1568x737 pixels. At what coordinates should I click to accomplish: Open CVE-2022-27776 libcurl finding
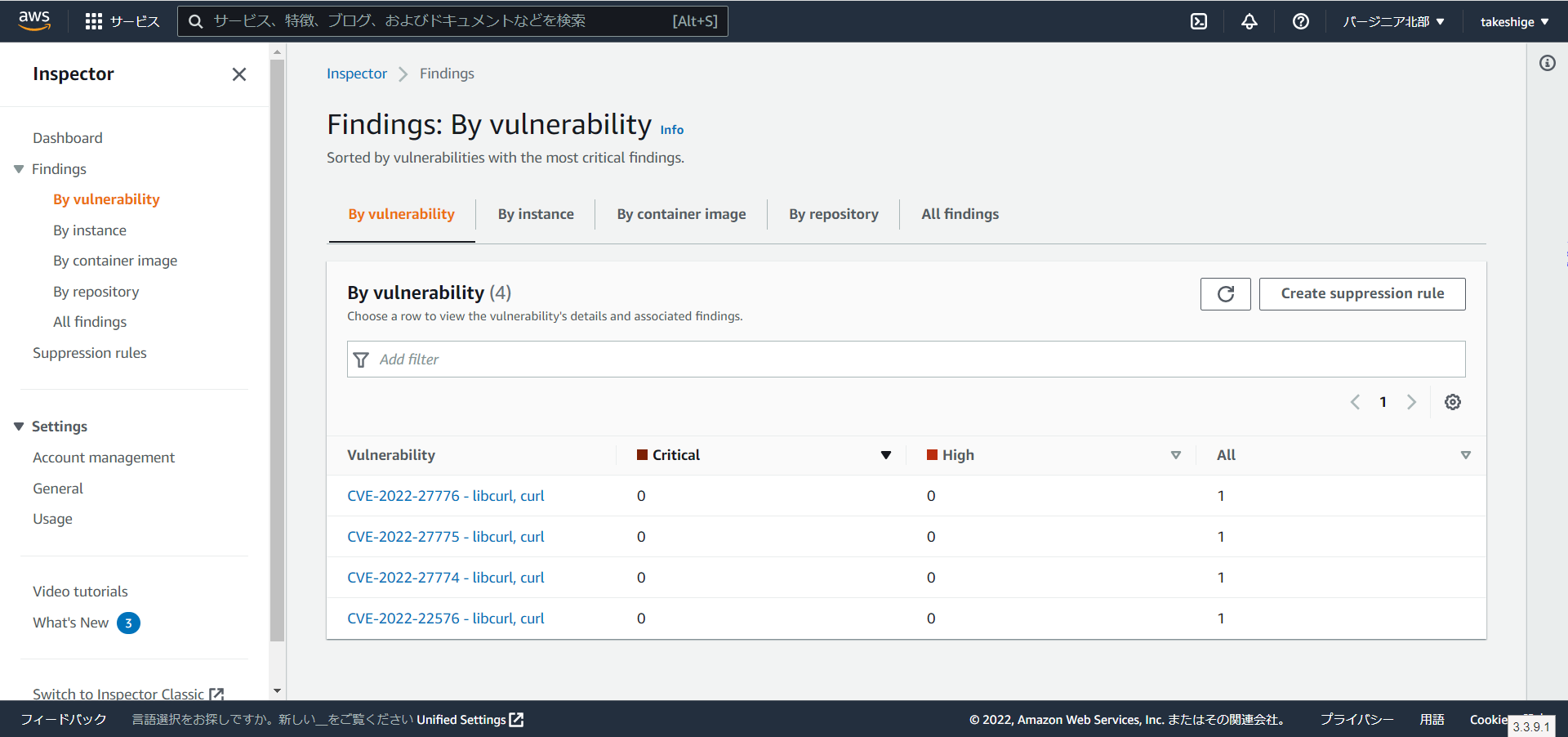coord(446,496)
